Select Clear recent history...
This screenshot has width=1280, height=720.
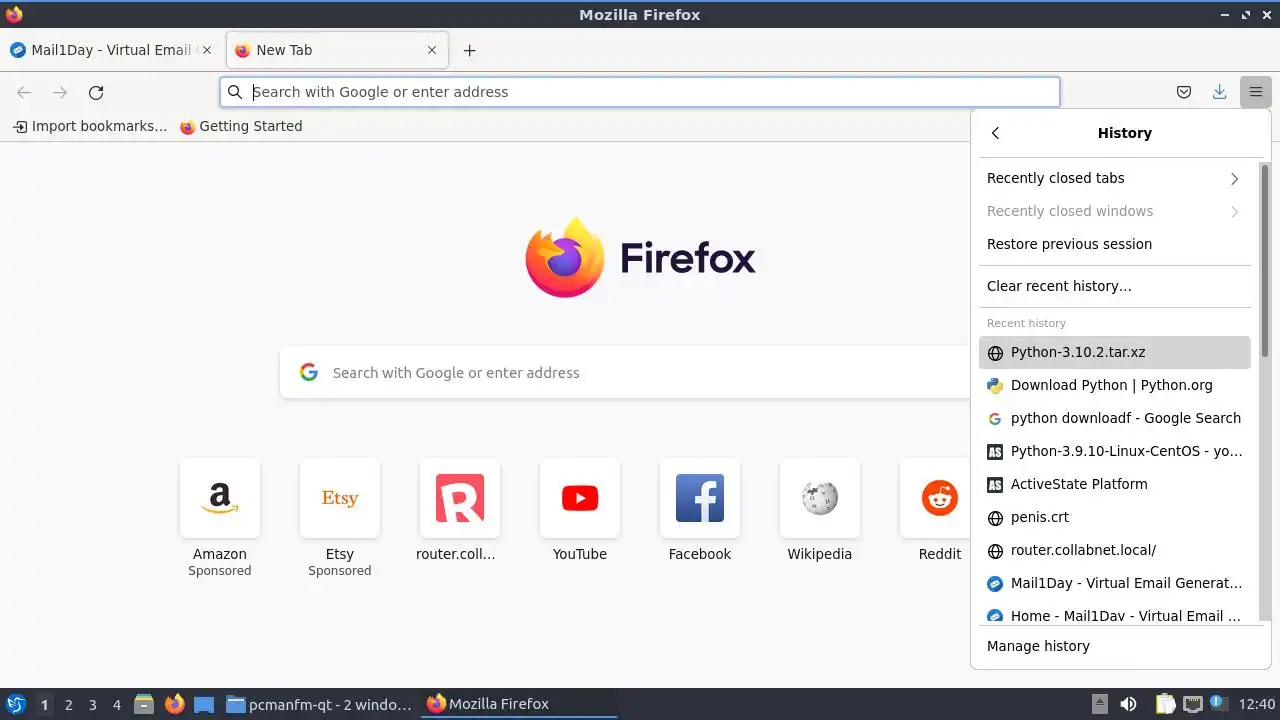pyautogui.click(x=1115, y=286)
